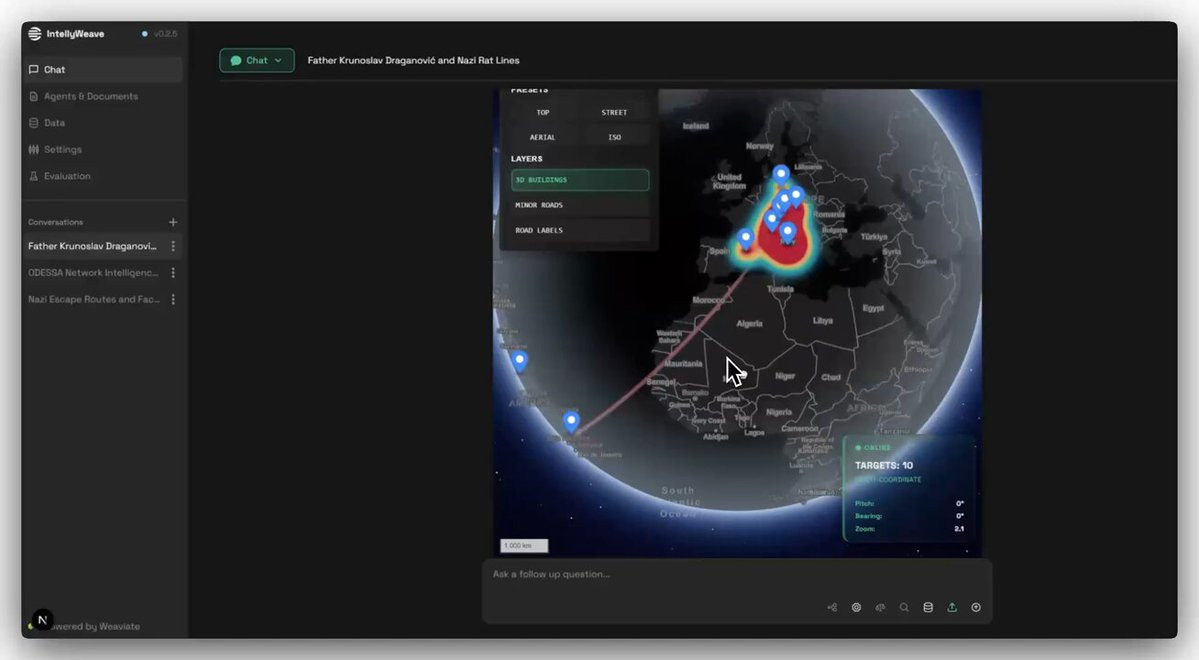Open the Evaluation section
The image size is (1199, 660).
point(102,176)
